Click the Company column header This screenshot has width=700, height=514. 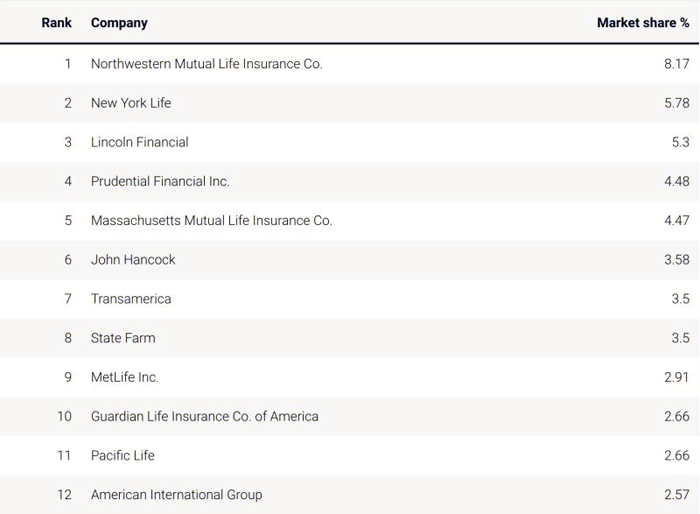tap(119, 22)
